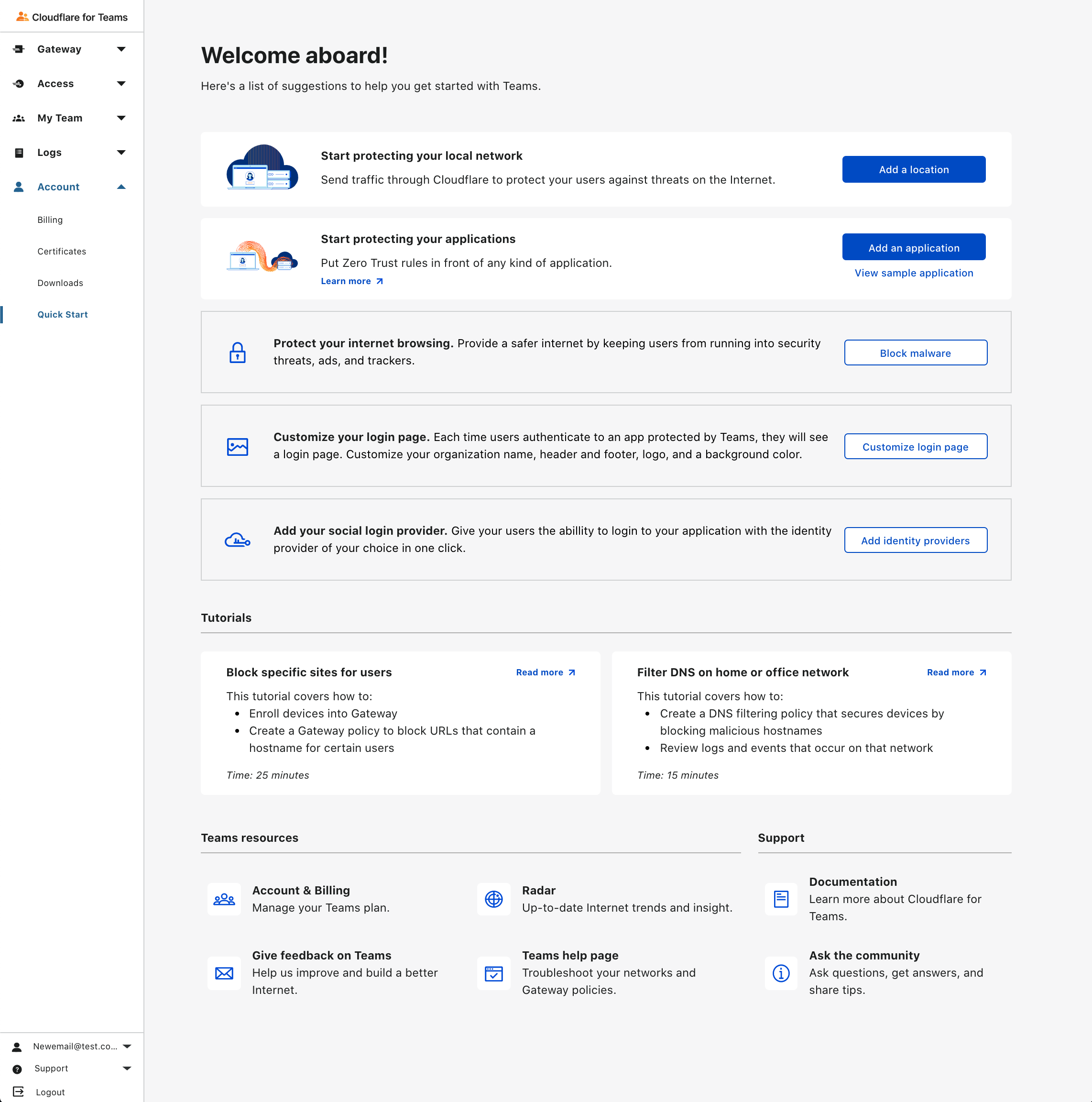The width and height of the screenshot is (1092, 1102).
Task: Expand the Access menu arrow
Action: [121, 84]
